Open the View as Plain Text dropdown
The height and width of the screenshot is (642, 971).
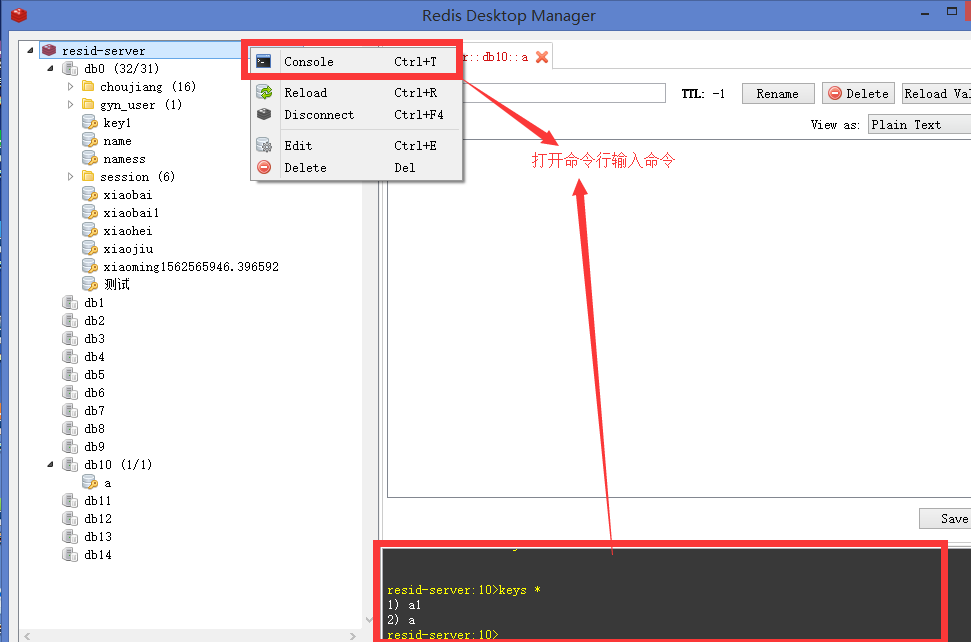click(919, 124)
